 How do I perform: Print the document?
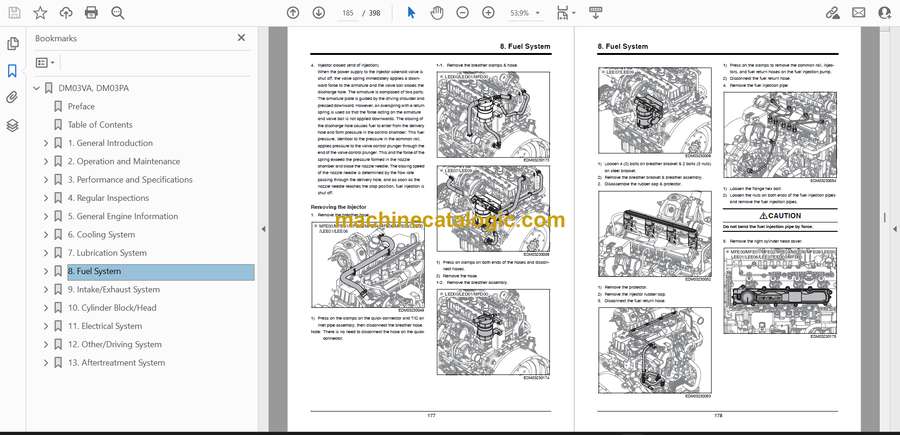91,13
